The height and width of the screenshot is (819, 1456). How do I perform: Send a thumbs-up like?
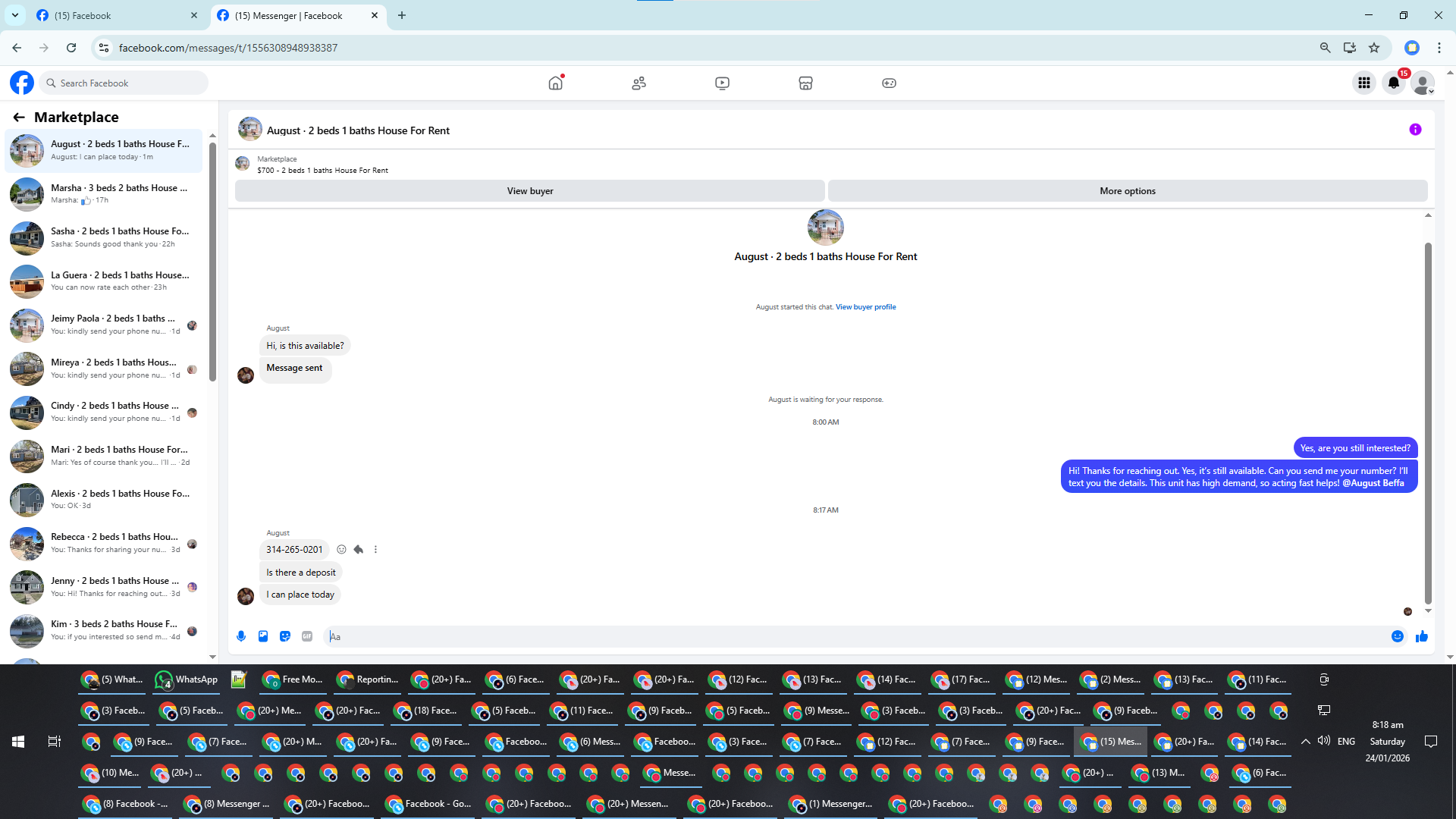tap(1422, 636)
